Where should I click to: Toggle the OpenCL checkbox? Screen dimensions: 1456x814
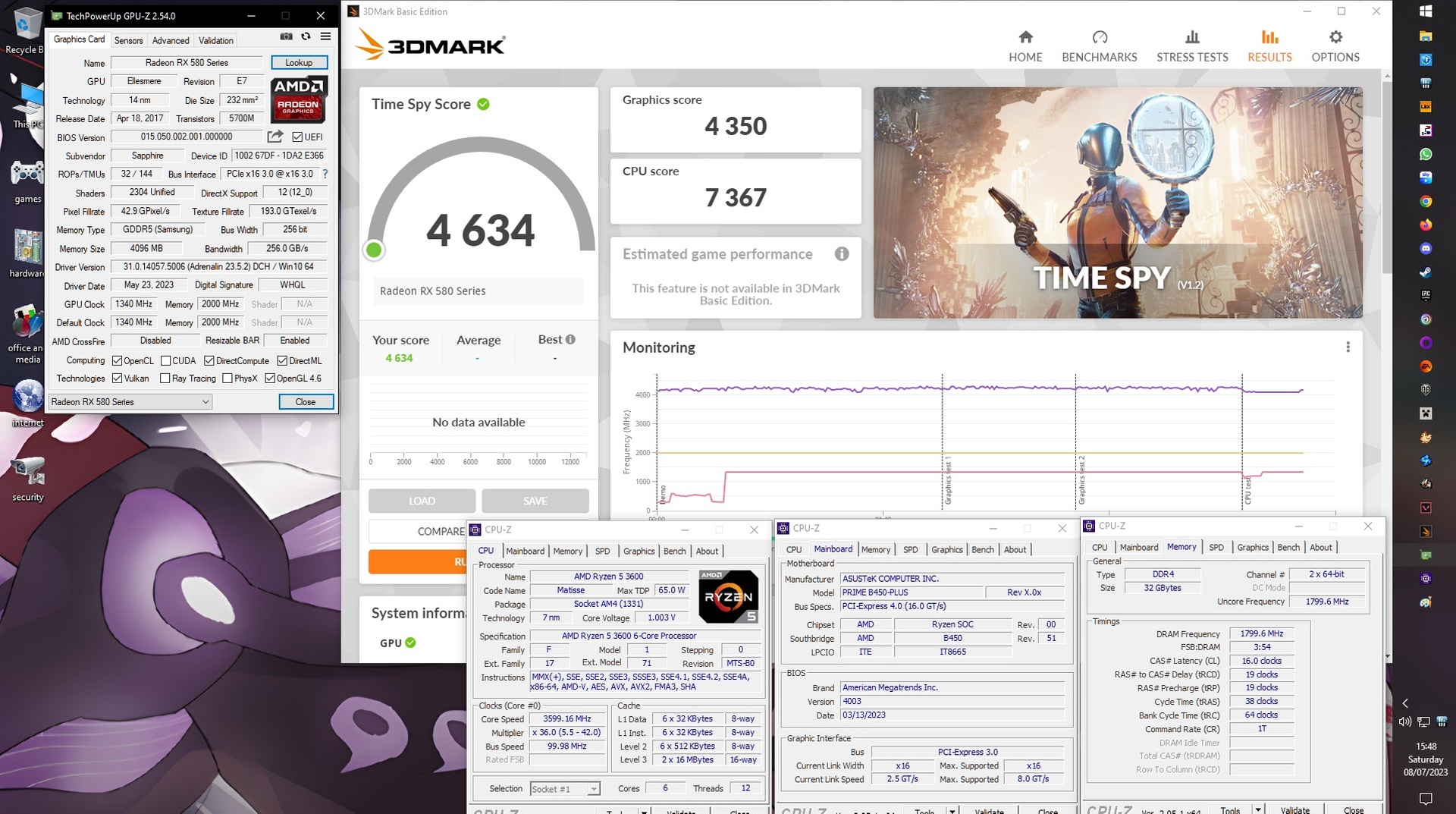117,361
